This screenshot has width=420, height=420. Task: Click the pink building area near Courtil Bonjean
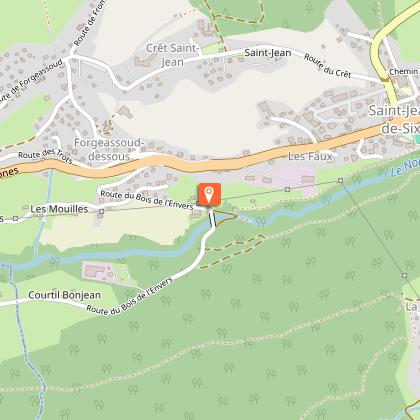tap(99, 272)
